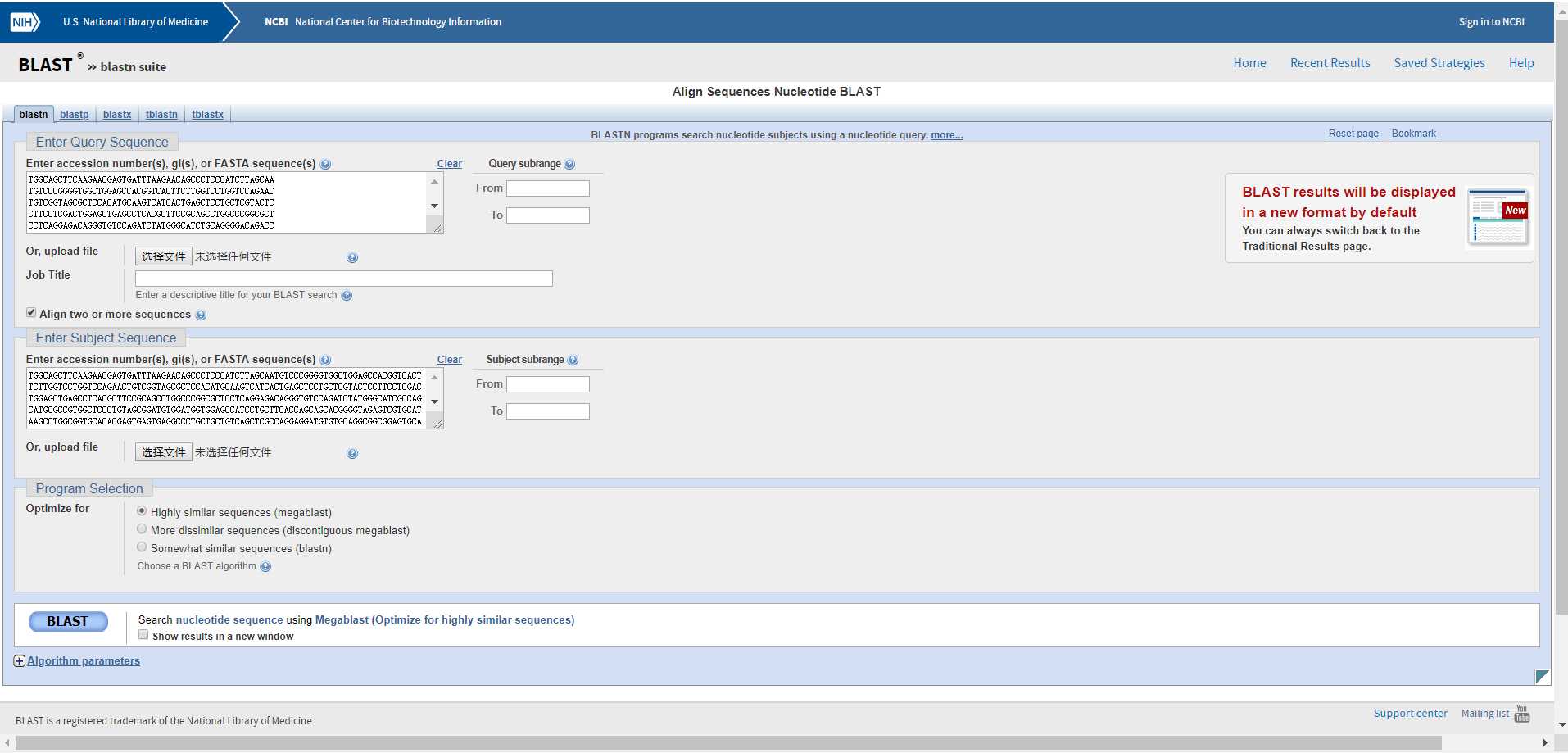Click Reset page link
The image size is (1568, 753).
1353,134
